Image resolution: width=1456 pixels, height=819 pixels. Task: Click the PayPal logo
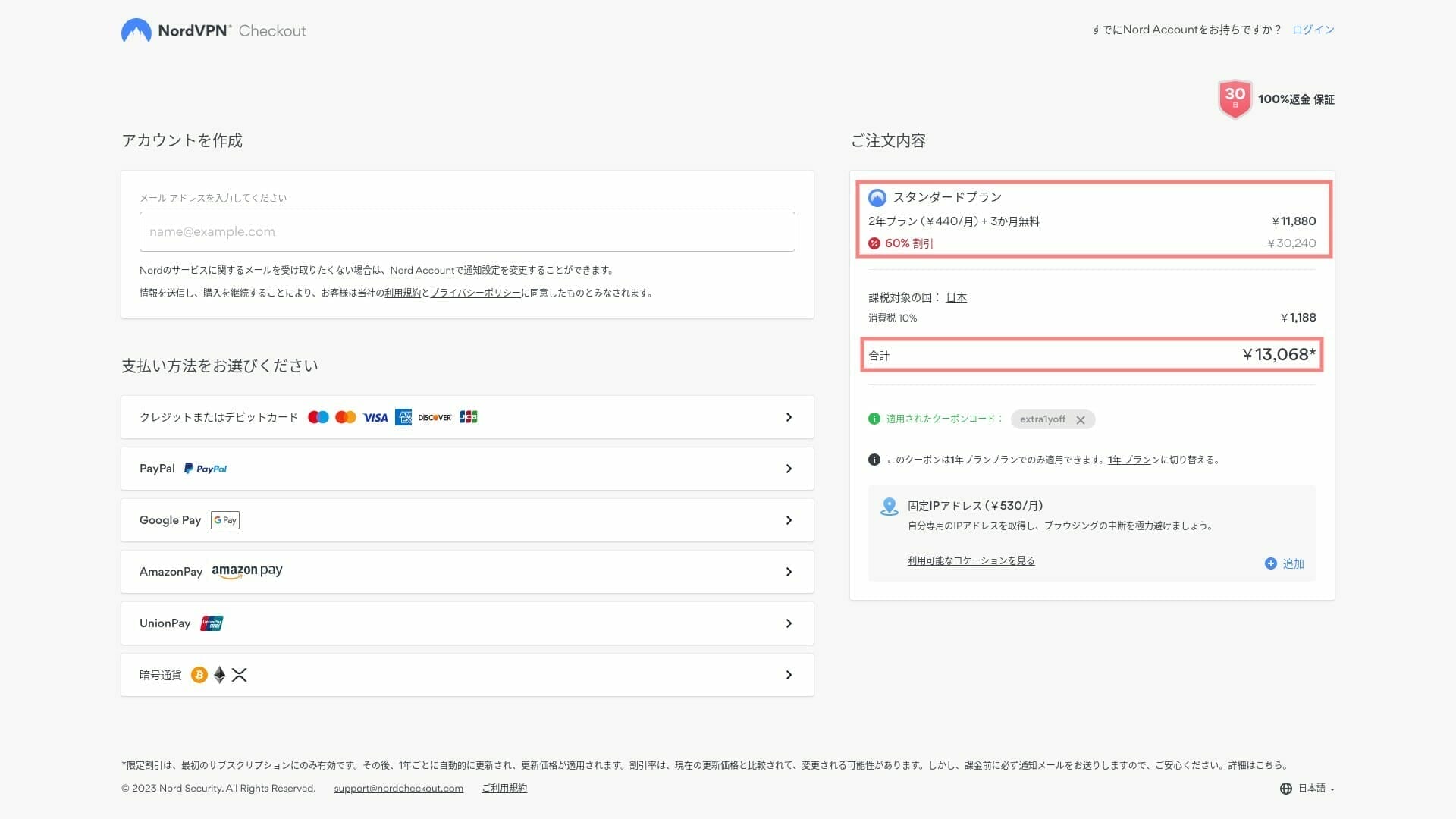click(206, 469)
